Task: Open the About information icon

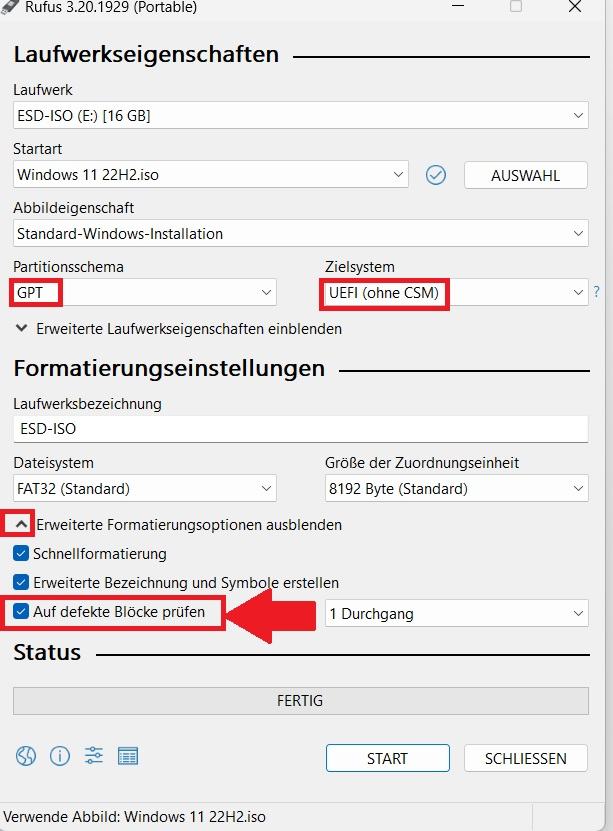Action: point(60,756)
